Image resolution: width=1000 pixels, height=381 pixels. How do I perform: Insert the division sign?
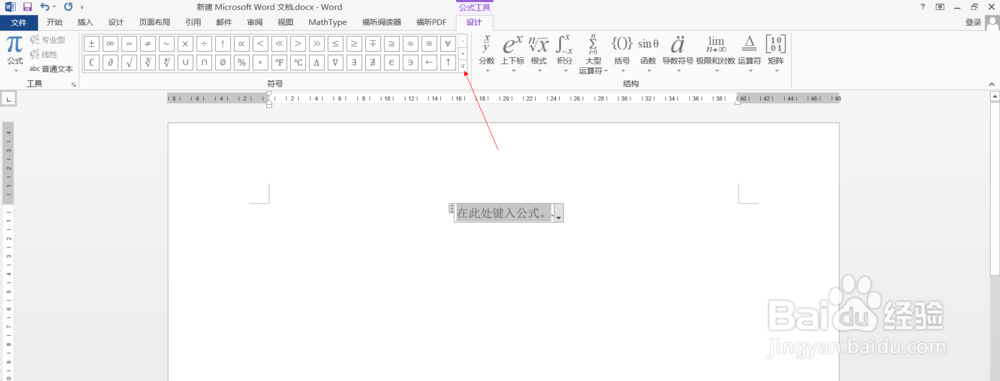click(x=204, y=43)
